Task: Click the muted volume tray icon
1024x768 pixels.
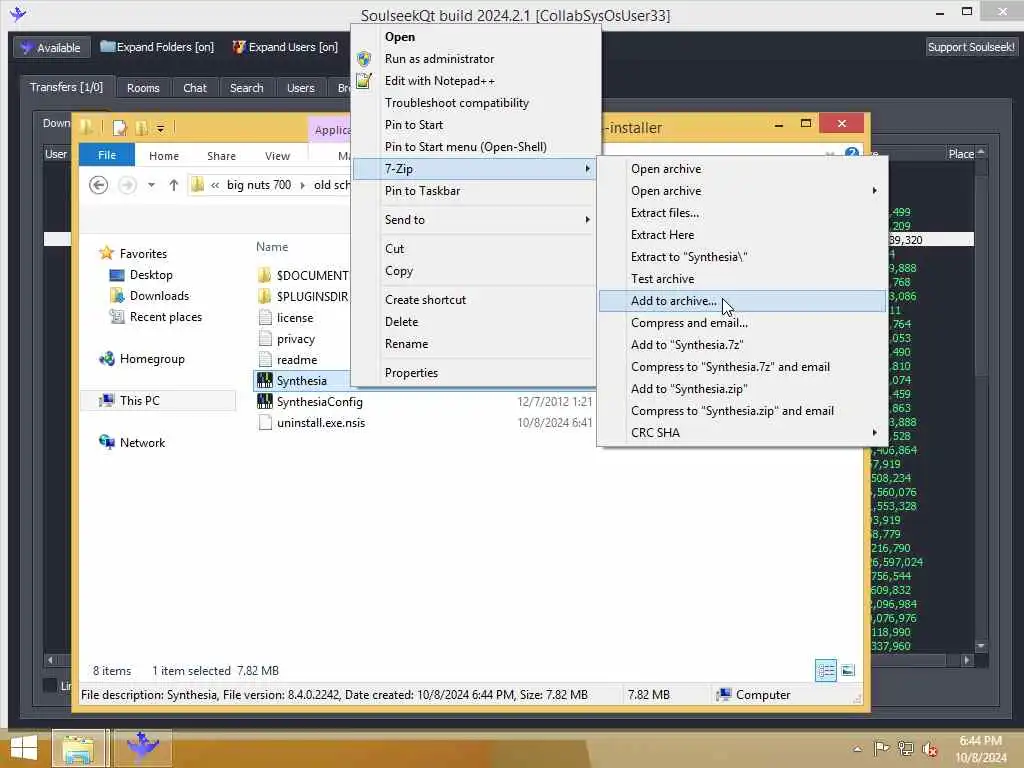Action: [x=929, y=749]
